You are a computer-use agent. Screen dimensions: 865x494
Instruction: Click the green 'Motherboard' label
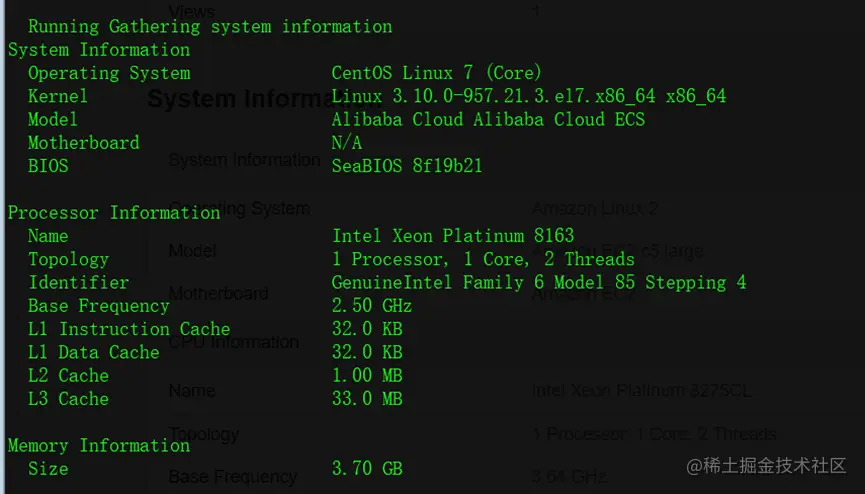[x=84, y=143]
